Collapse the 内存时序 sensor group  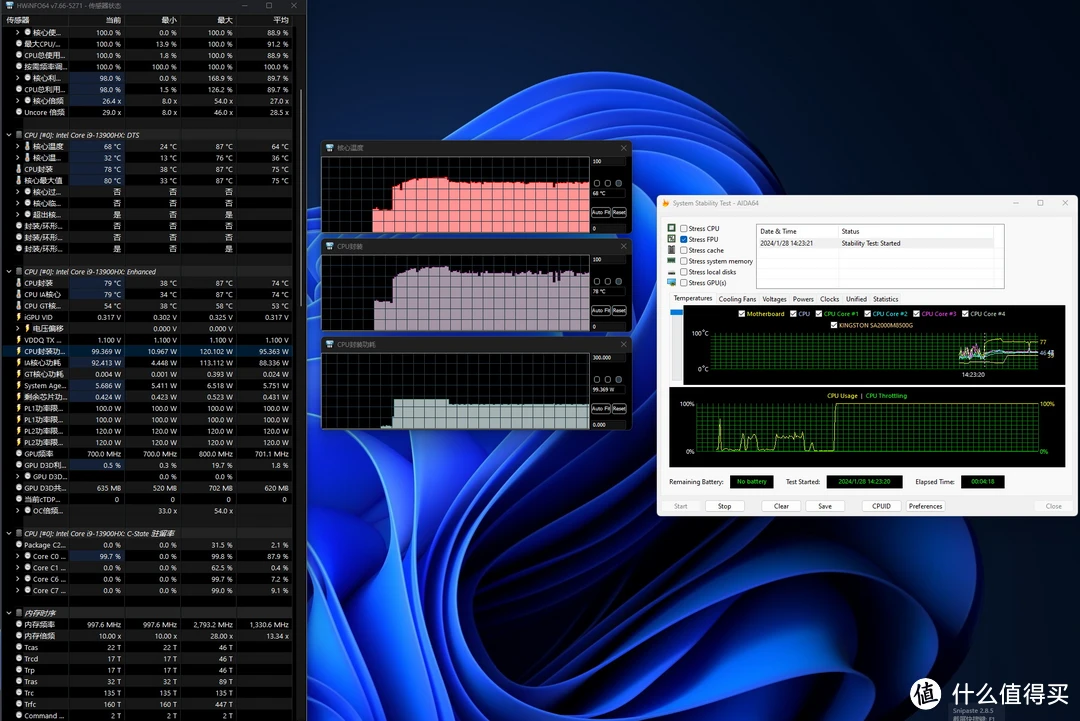click(8, 613)
